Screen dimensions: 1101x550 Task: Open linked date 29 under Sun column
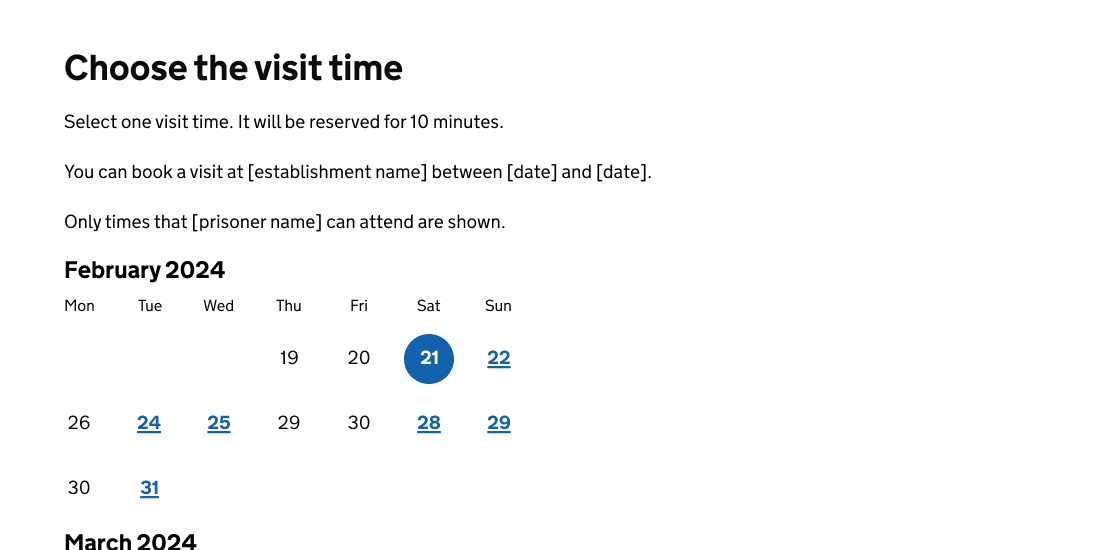pyautogui.click(x=499, y=423)
